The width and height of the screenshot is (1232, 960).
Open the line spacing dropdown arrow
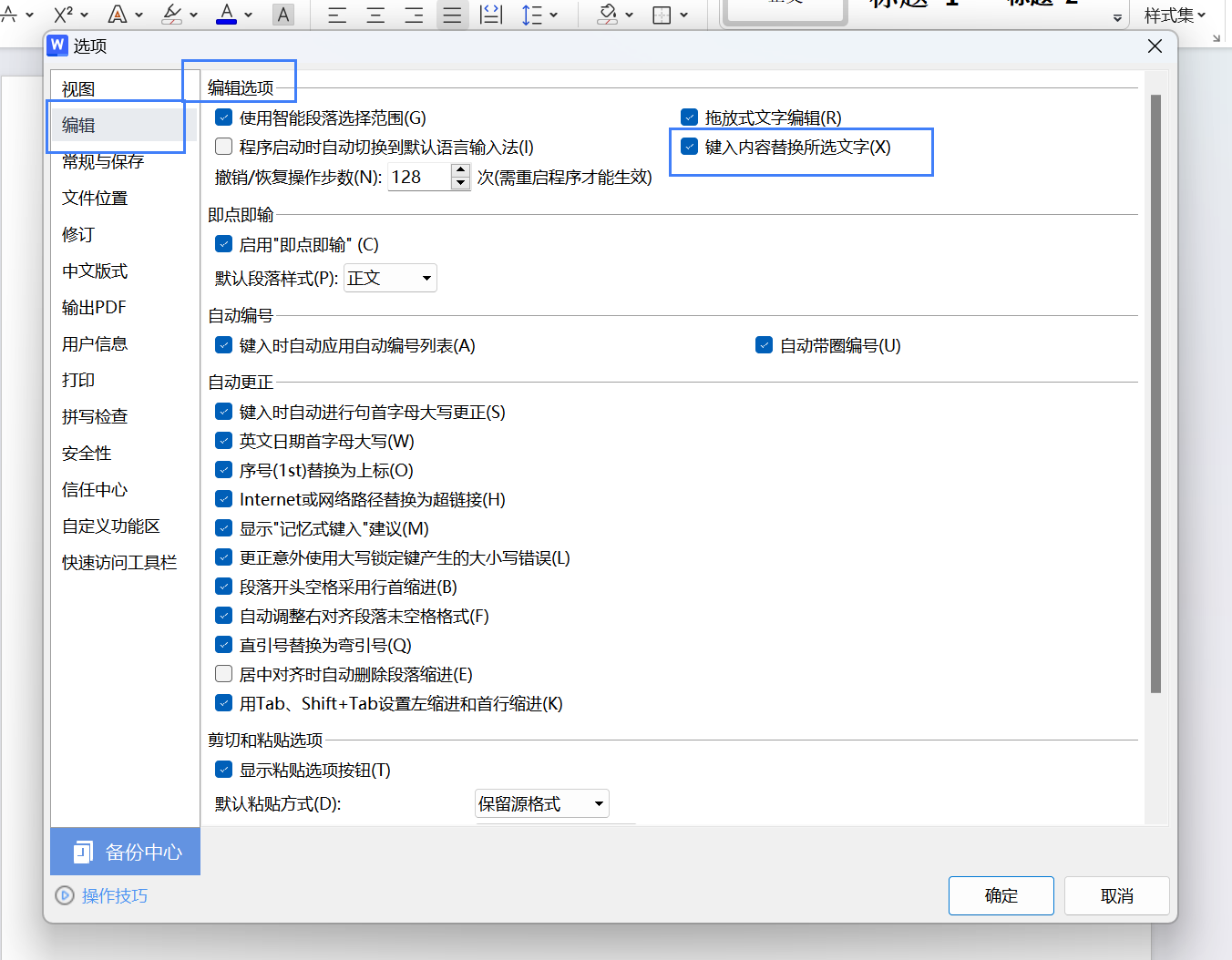pos(553,15)
